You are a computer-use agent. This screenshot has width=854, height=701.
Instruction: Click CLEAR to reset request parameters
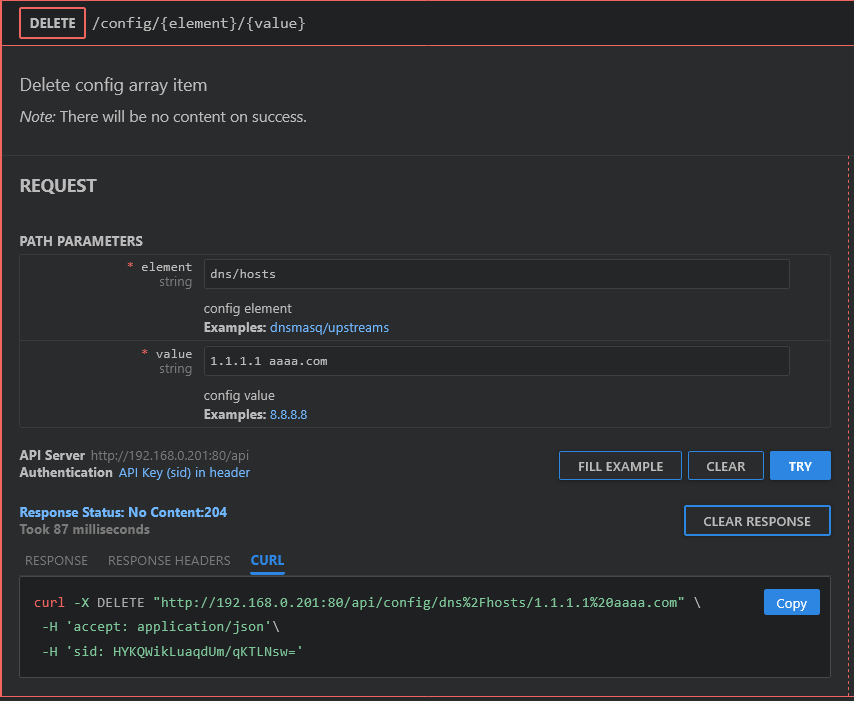point(725,466)
